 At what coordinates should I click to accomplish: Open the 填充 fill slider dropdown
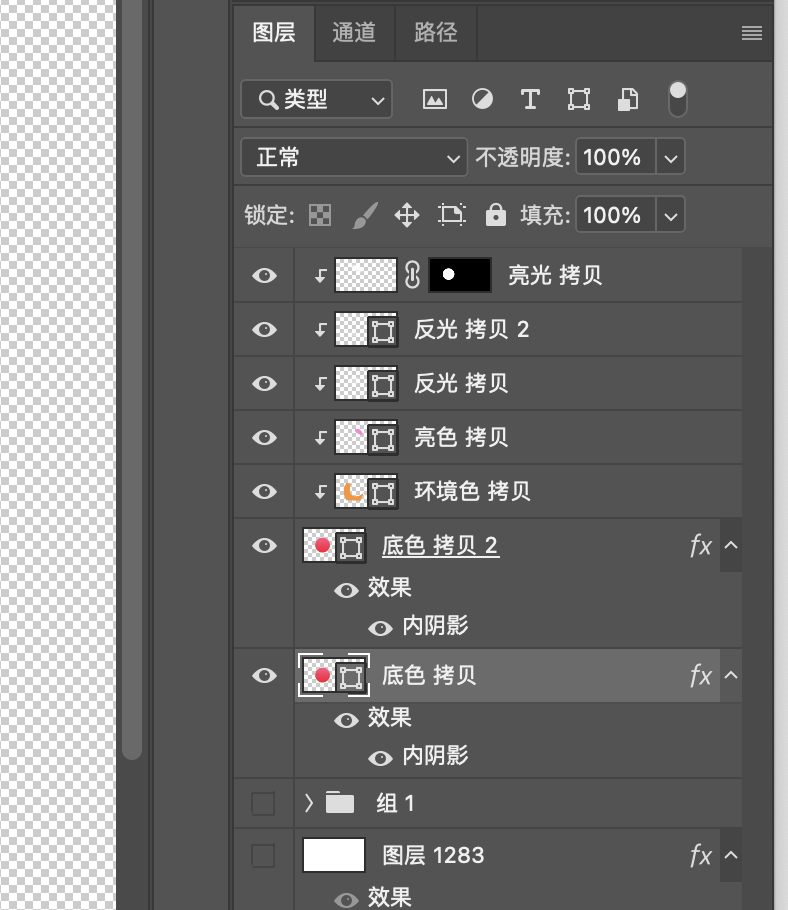tap(671, 215)
